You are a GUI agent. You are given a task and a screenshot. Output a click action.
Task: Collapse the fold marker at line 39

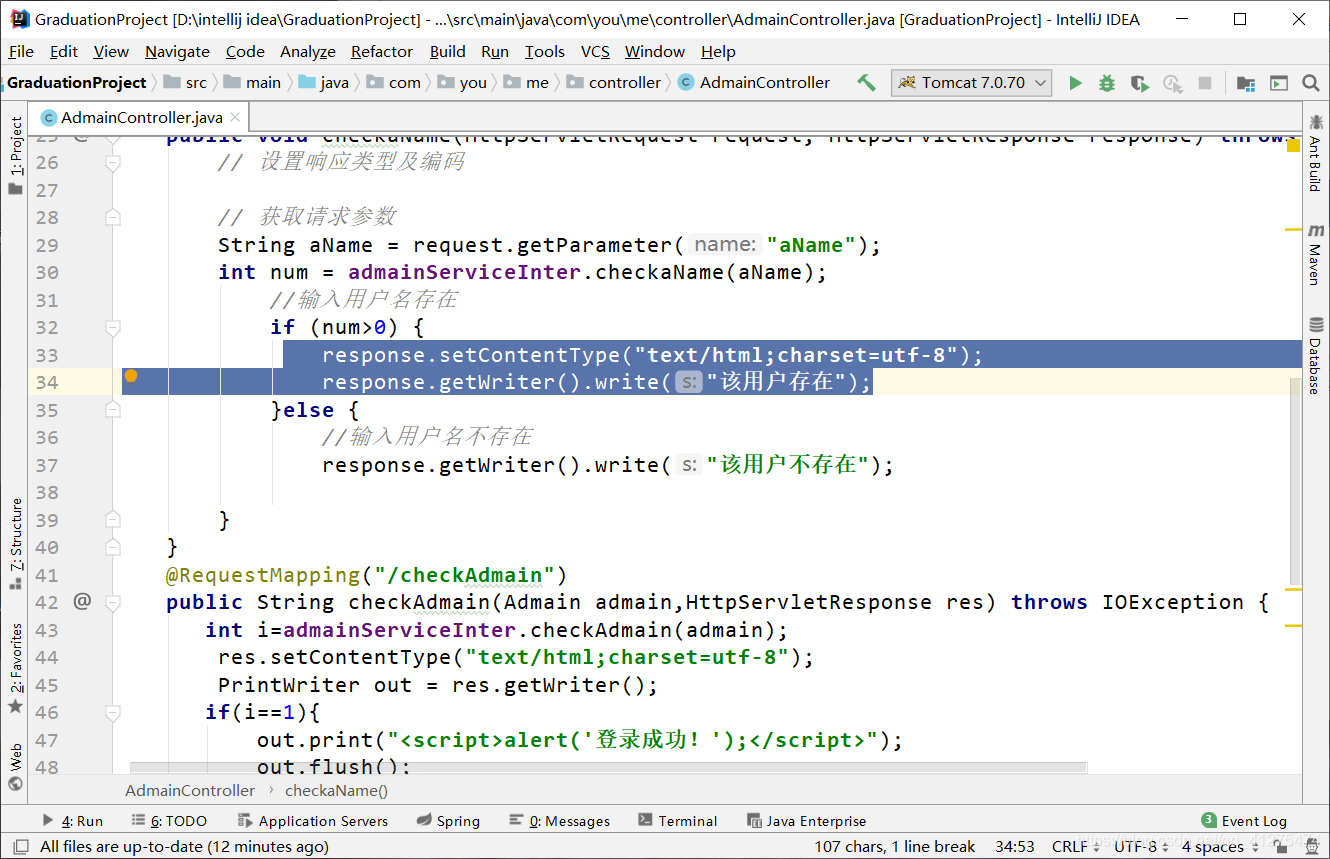pos(113,520)
